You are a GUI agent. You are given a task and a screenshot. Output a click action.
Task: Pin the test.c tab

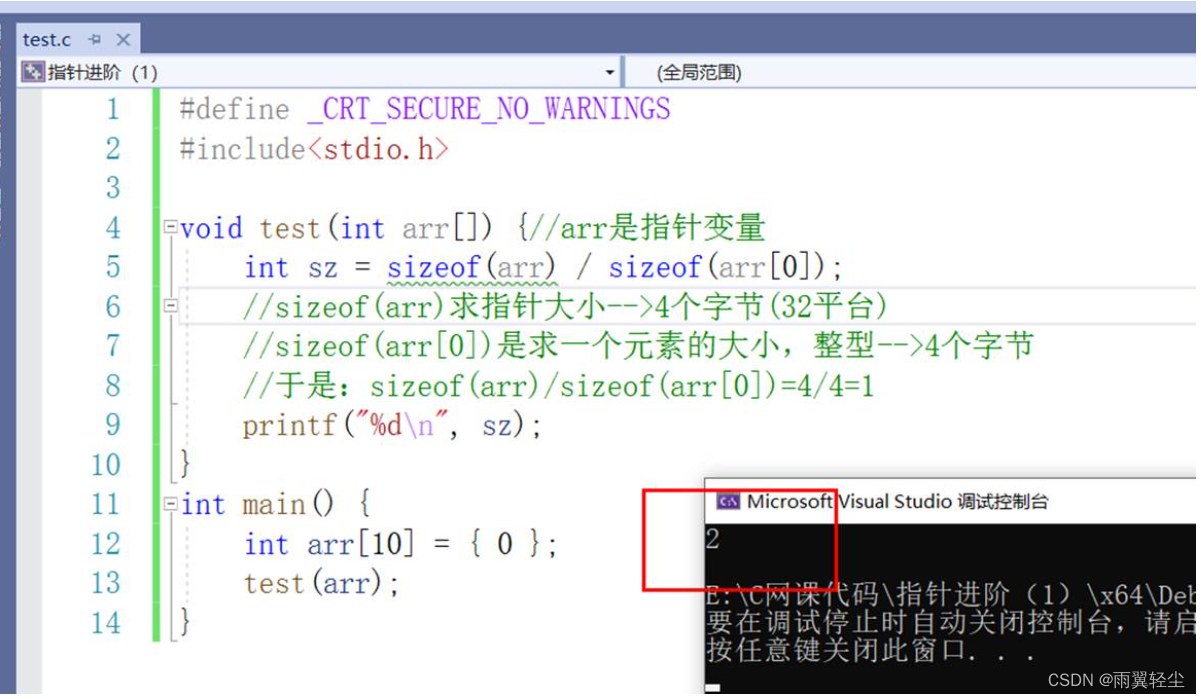(x=95, y=40)
